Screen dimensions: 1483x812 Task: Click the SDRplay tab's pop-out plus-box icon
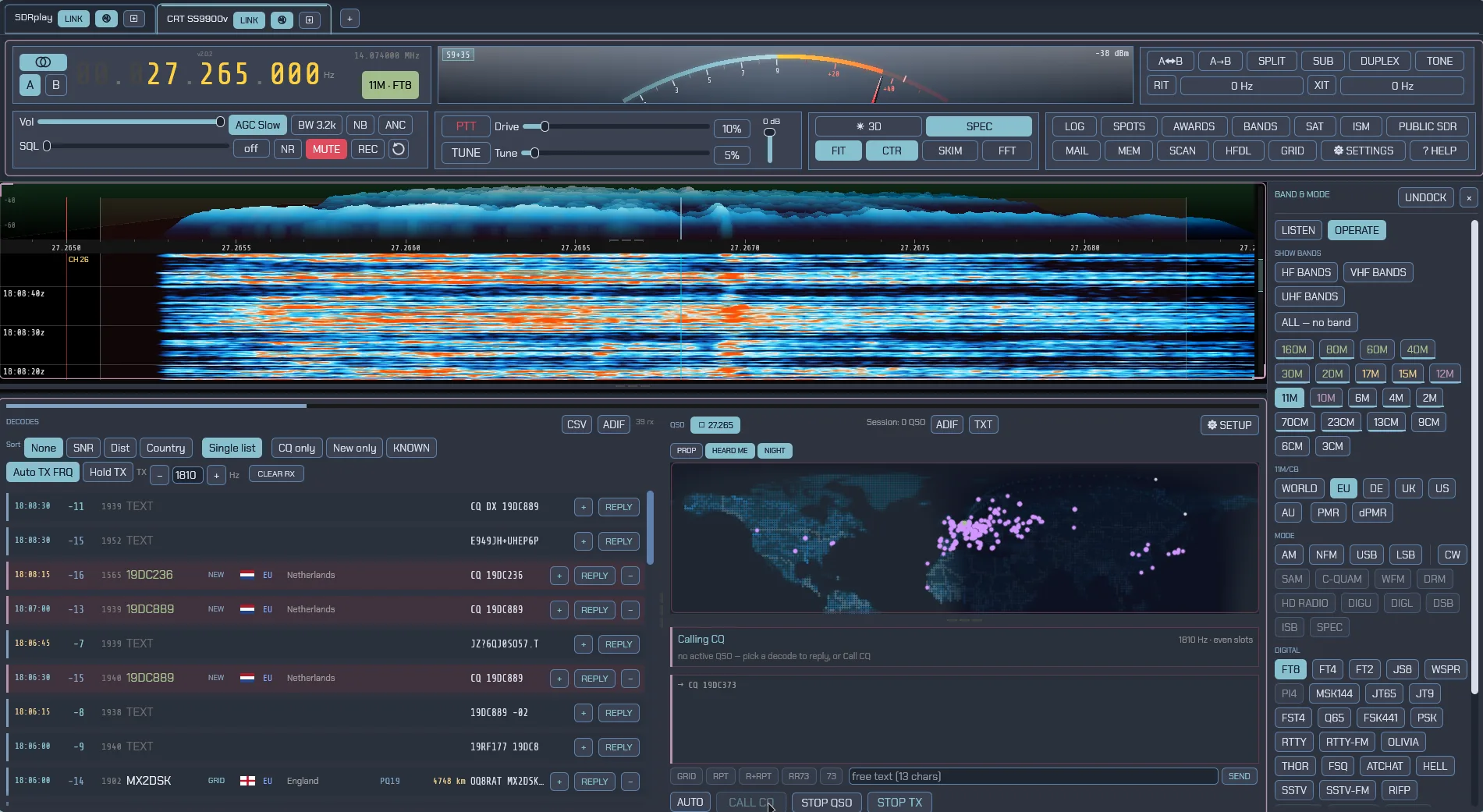point(134,19)
